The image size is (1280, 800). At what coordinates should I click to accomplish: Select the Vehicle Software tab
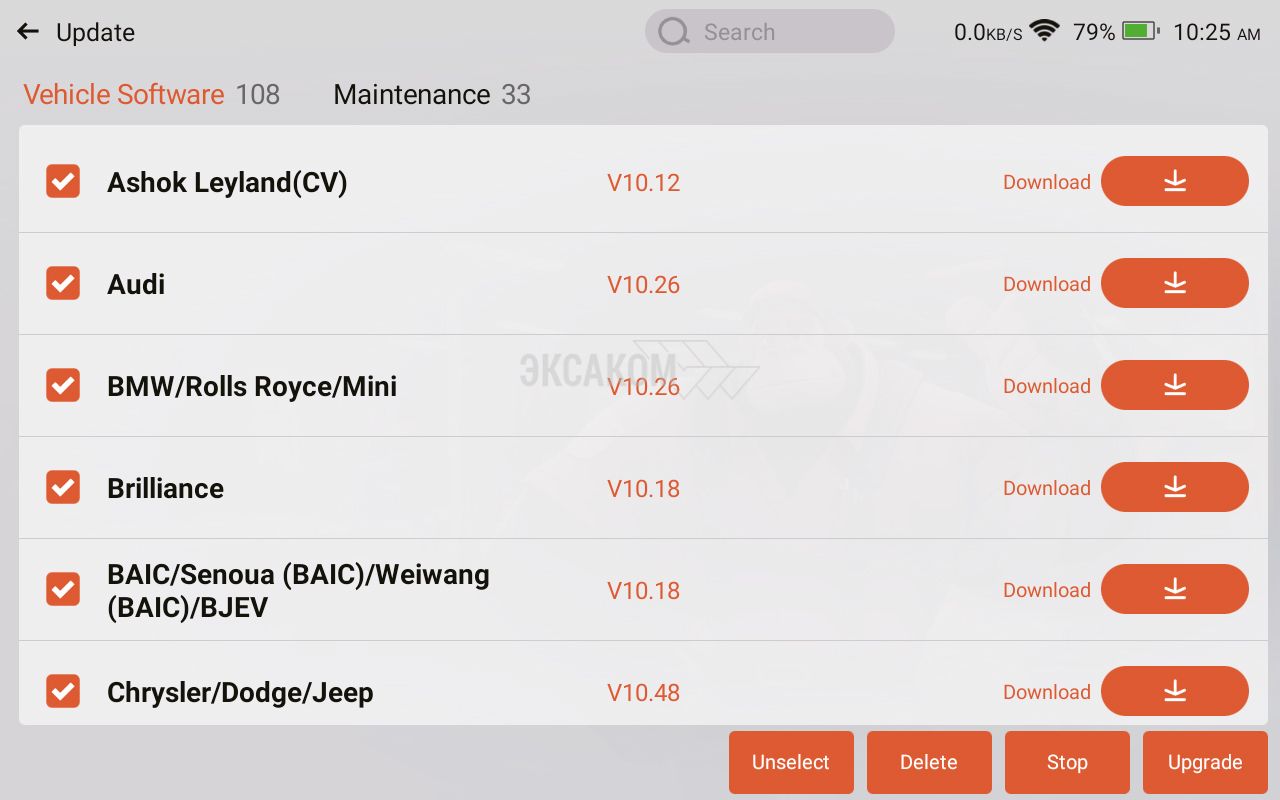(152, 95)
